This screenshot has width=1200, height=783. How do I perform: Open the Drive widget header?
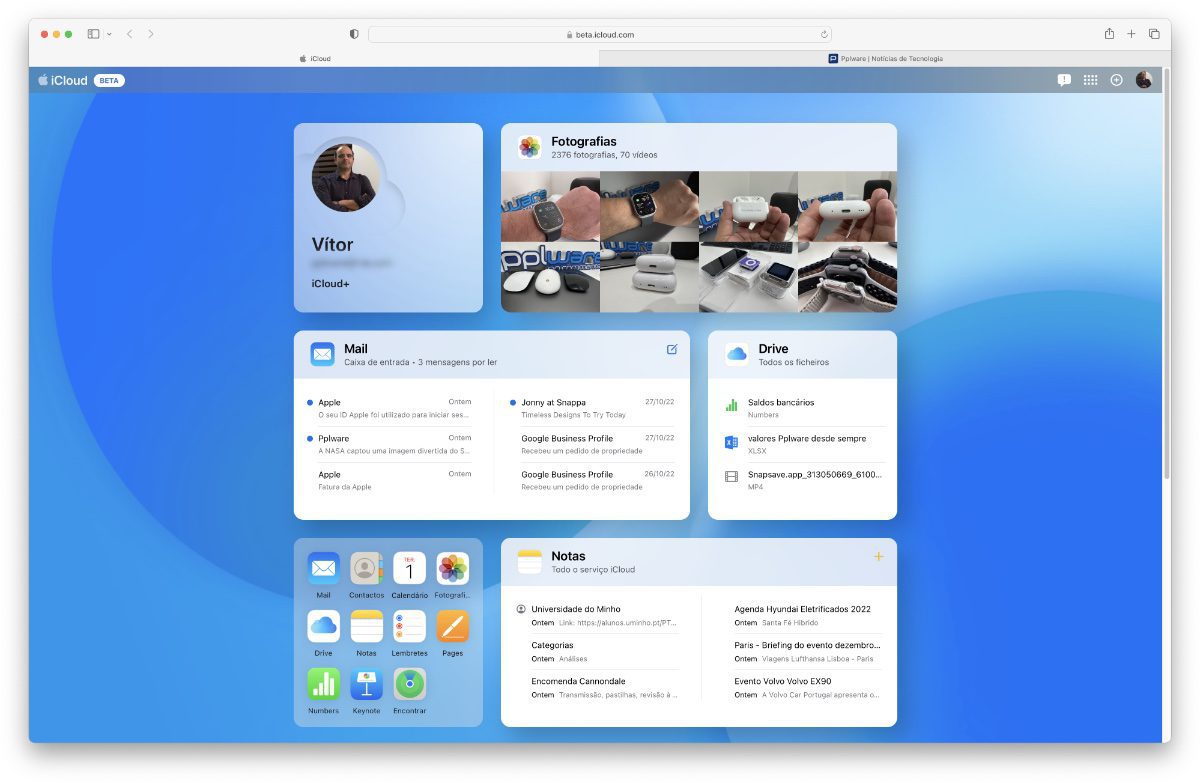802,354
